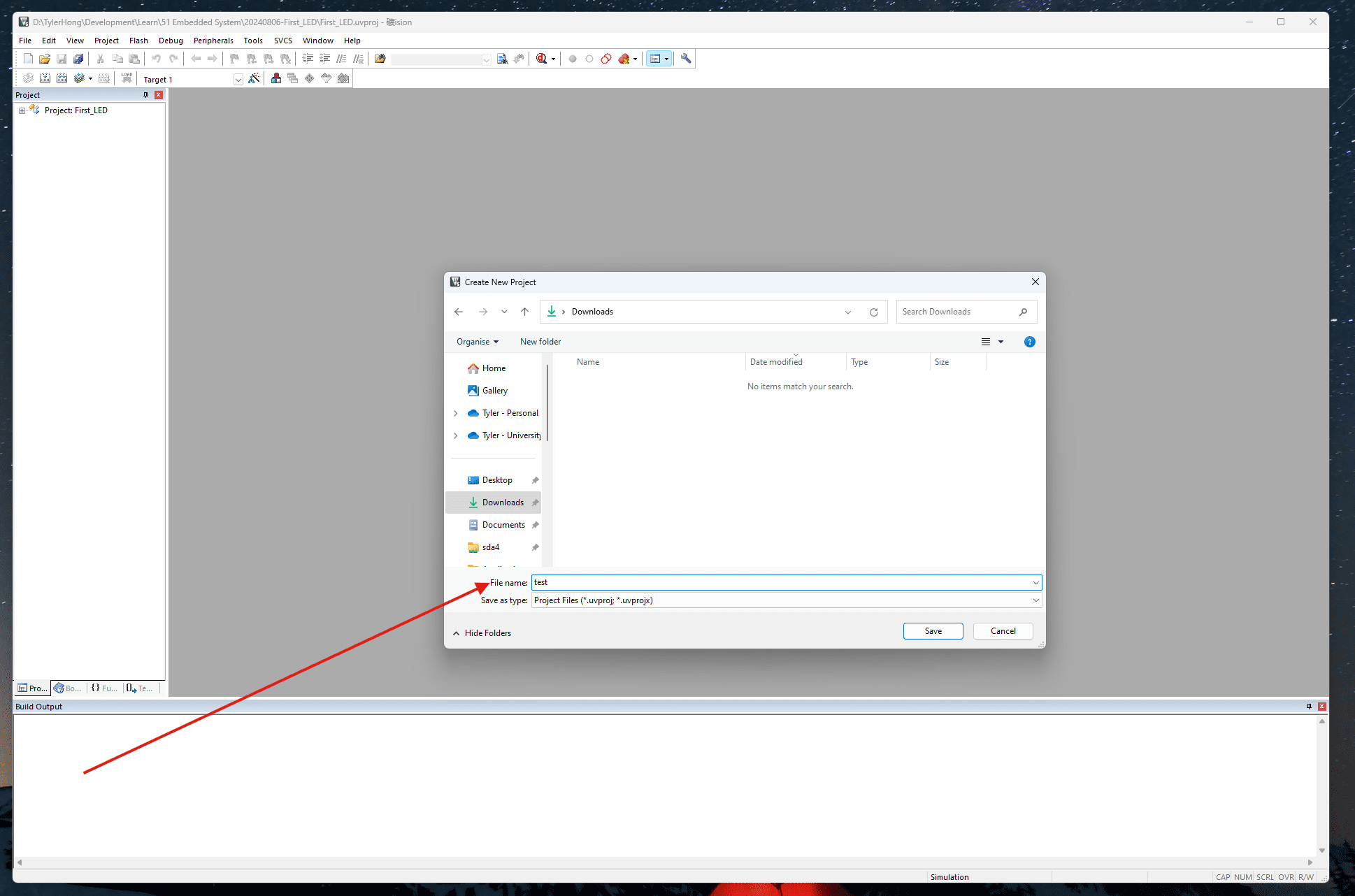Click Cancel button in dialog

click(1003, 630)
